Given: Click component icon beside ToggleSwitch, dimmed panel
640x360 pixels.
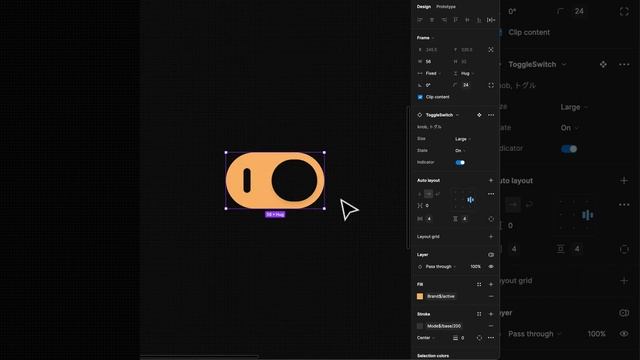Looking at the screenshot, I should tap(603, 64).
